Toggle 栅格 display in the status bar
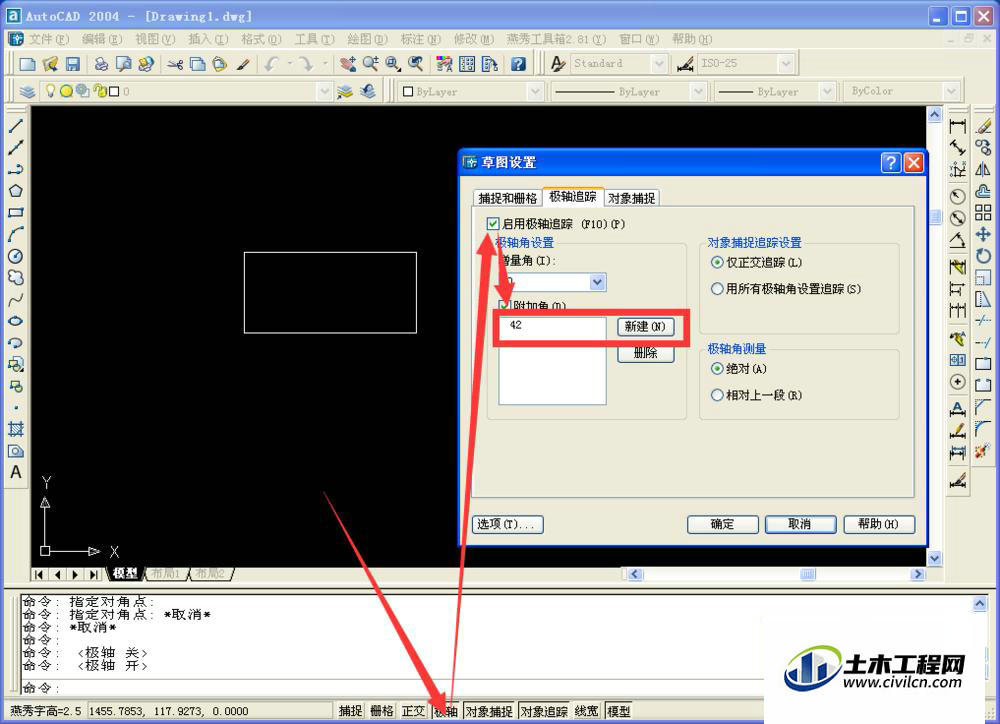The image size is (1000, 724). point(382,711)
